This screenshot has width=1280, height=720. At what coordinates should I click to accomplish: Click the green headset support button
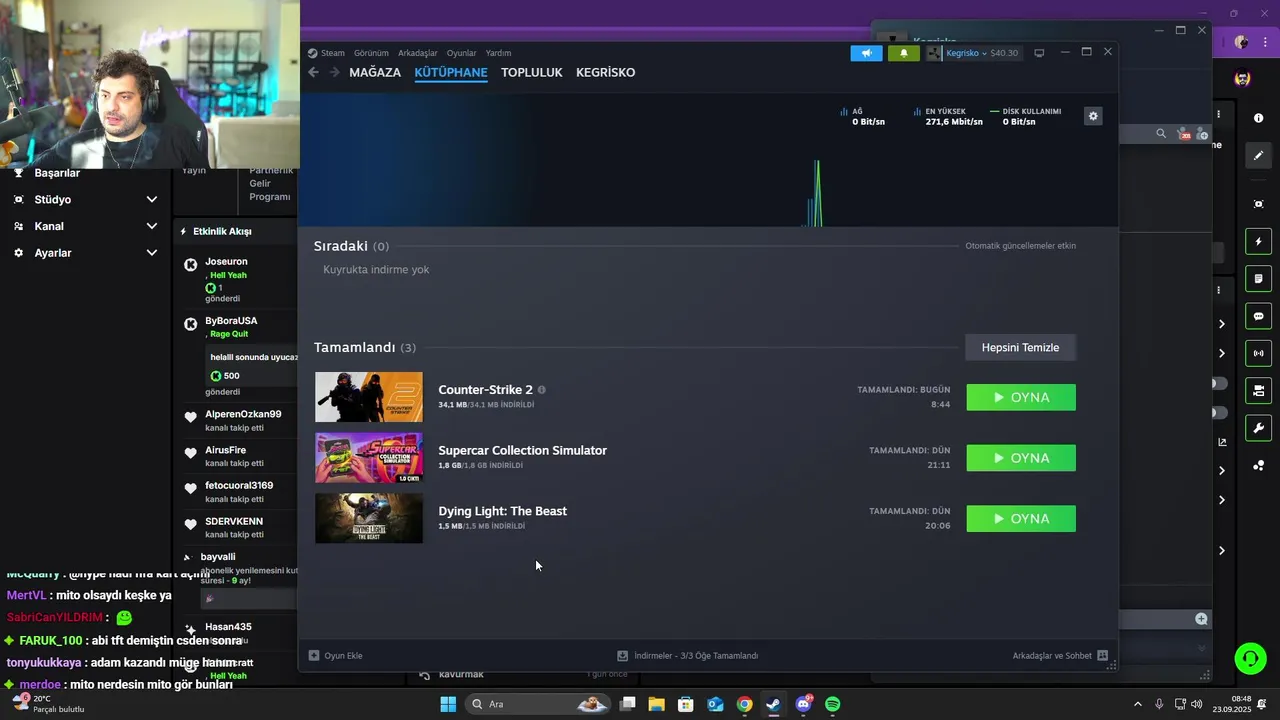[x=1250, y=658]
